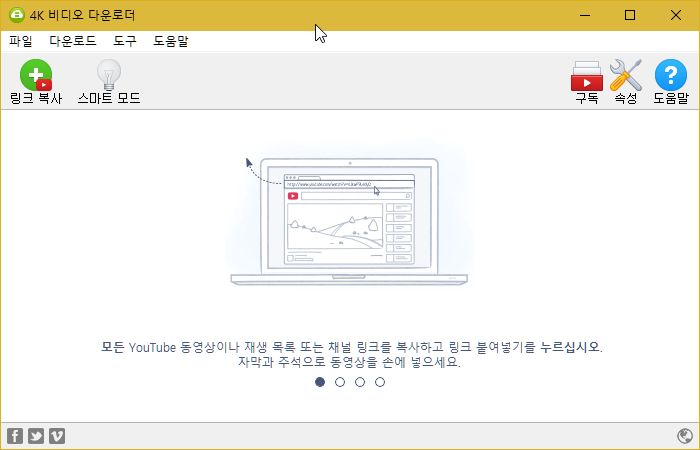This screenshot has height=450, width=700.
Task: Select the third slide indicator dot
Action: pyautogui.click(x=360, y=382)
